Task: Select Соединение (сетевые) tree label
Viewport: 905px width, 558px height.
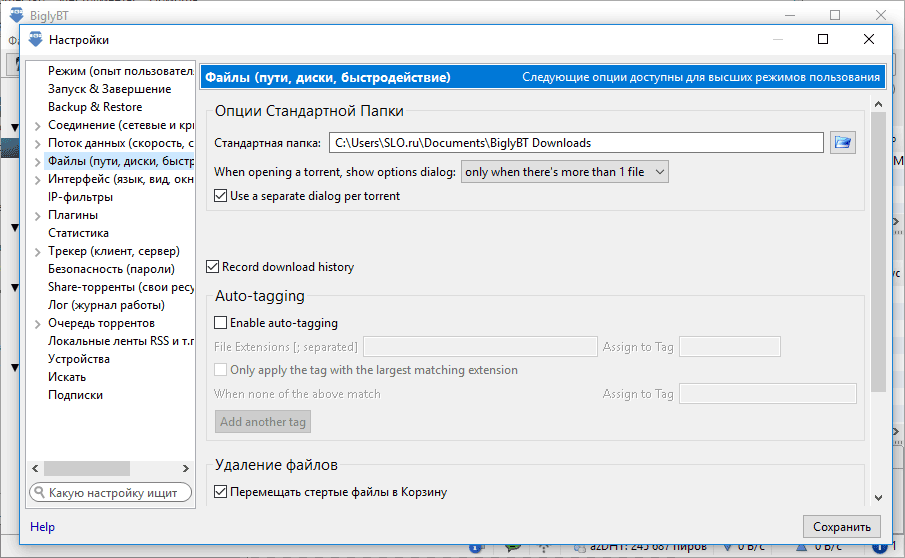Action: [121, 125]
